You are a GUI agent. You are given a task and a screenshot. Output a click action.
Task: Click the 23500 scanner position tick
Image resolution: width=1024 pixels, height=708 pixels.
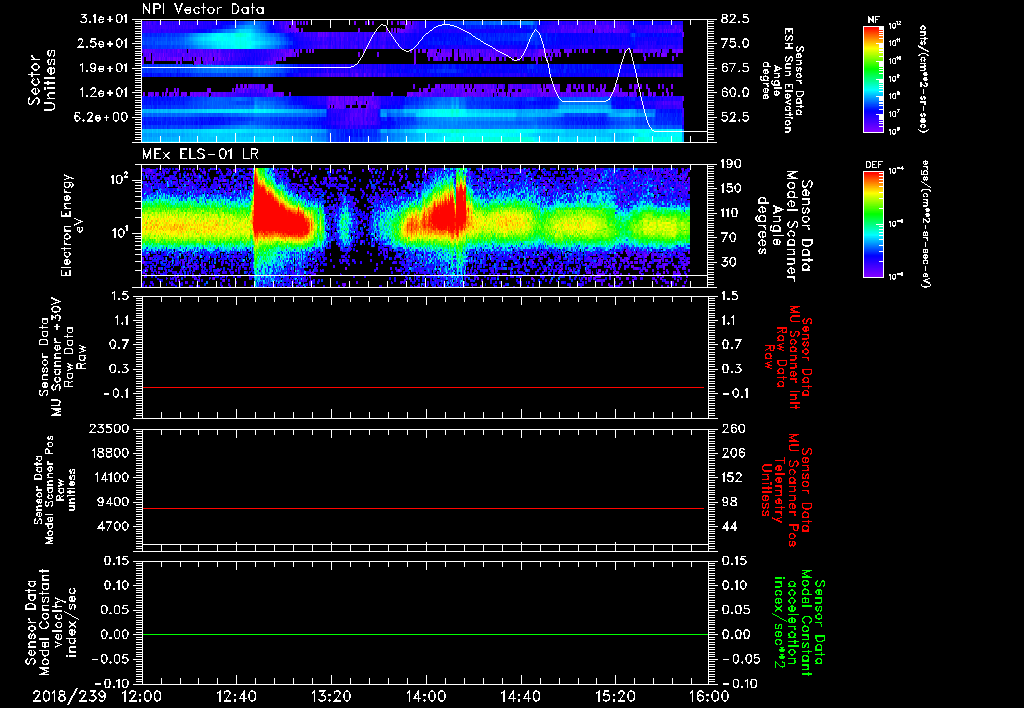[x=109, y=428]
